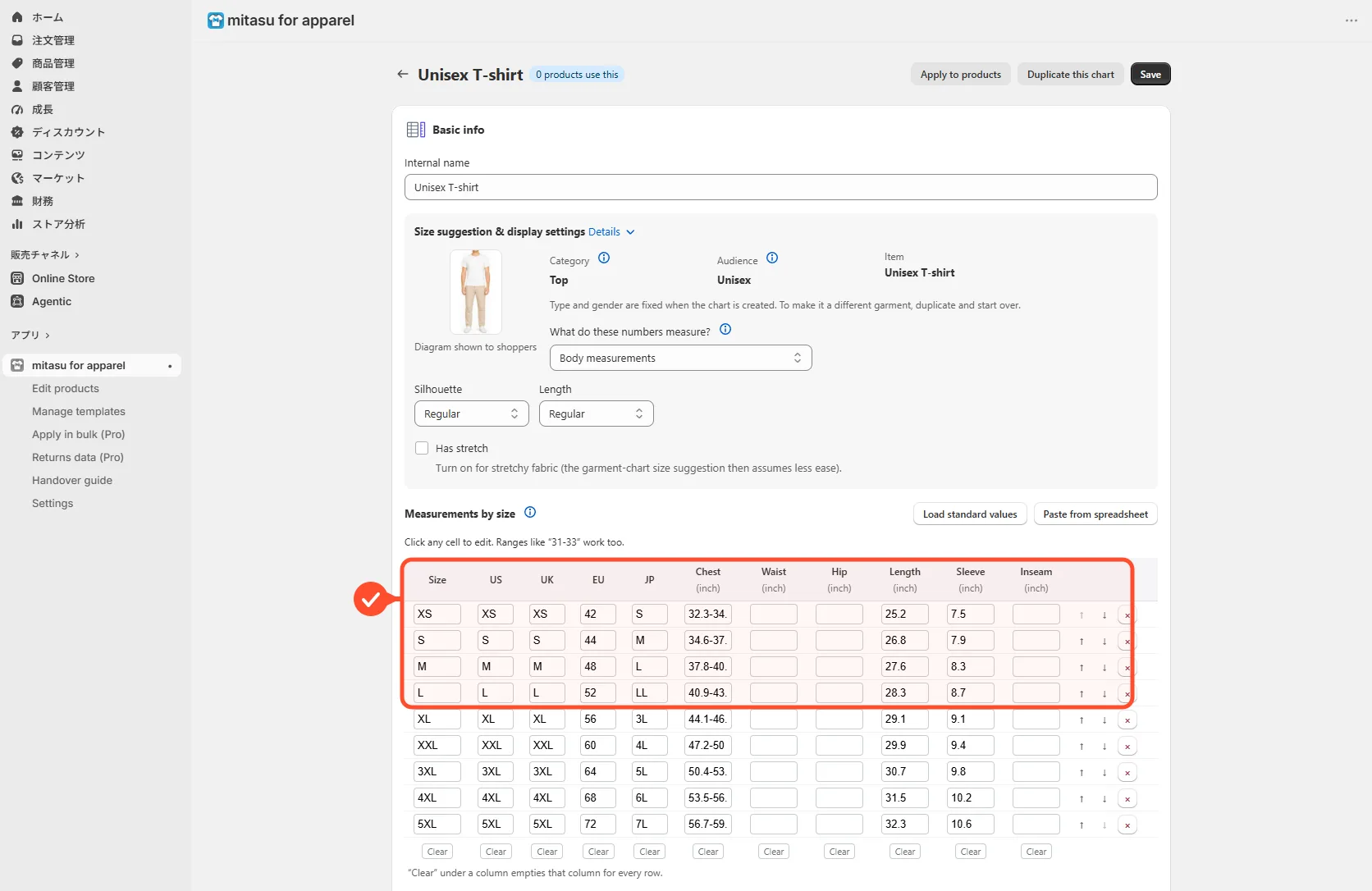Move the XL row up
The height and width of the screenshot is (891, 1372).
pos(1082,720)
